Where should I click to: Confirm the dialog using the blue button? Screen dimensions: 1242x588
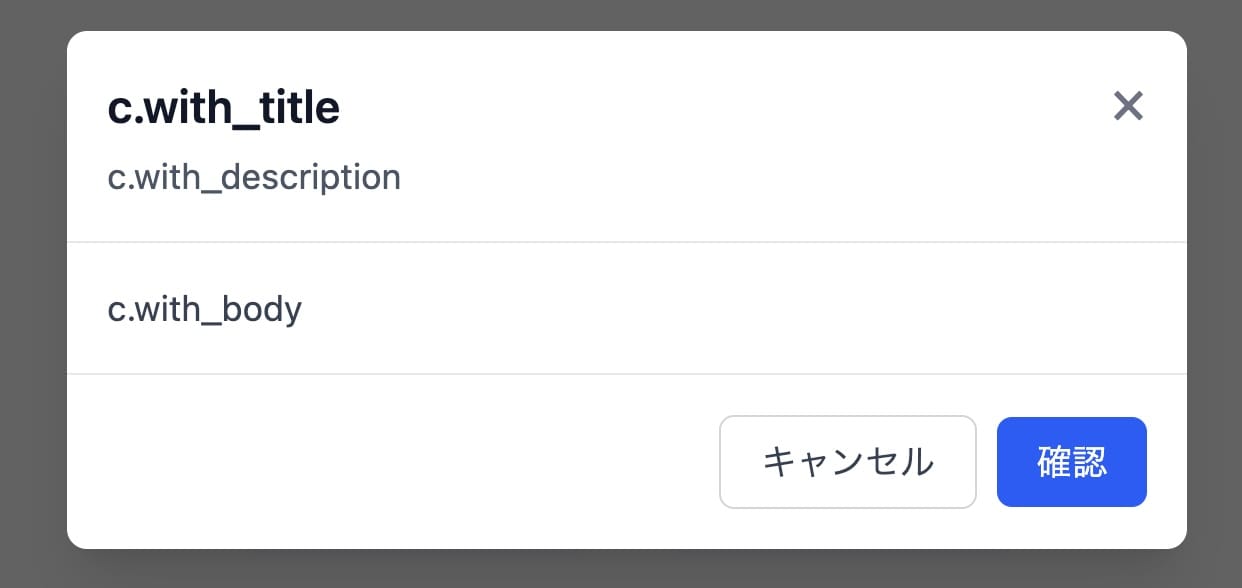coord(1071,462)
